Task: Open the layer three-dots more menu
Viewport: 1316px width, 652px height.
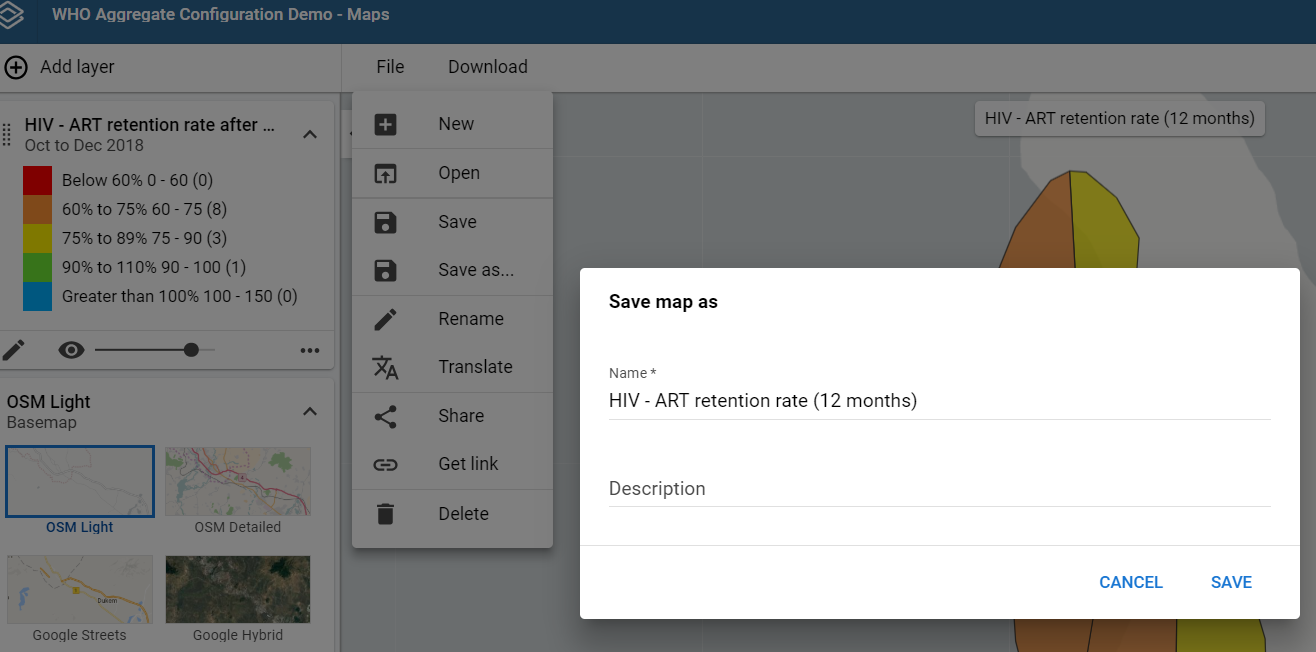Action: point(310,350)
